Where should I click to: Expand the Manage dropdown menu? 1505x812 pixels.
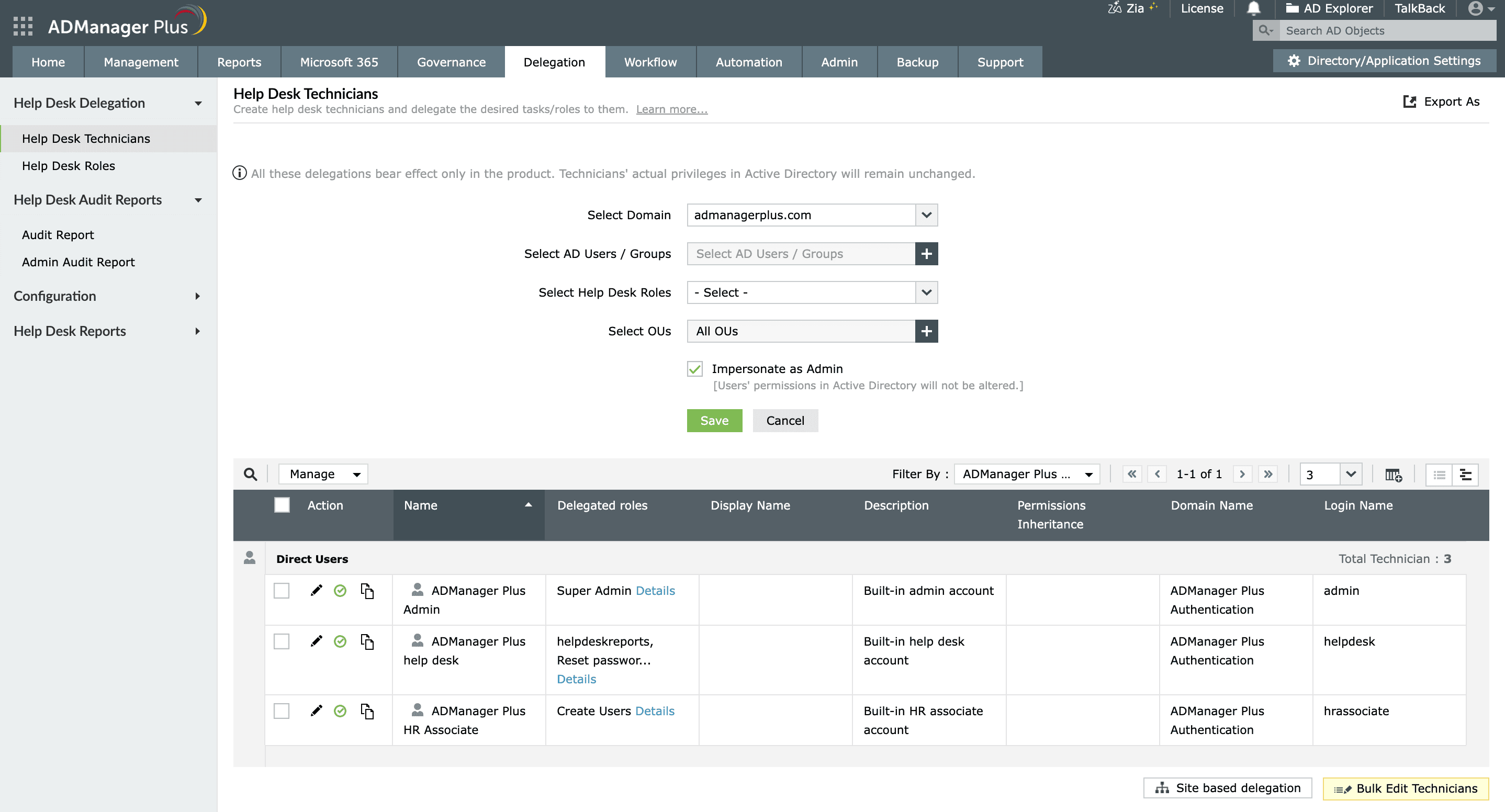coord(324,475)
